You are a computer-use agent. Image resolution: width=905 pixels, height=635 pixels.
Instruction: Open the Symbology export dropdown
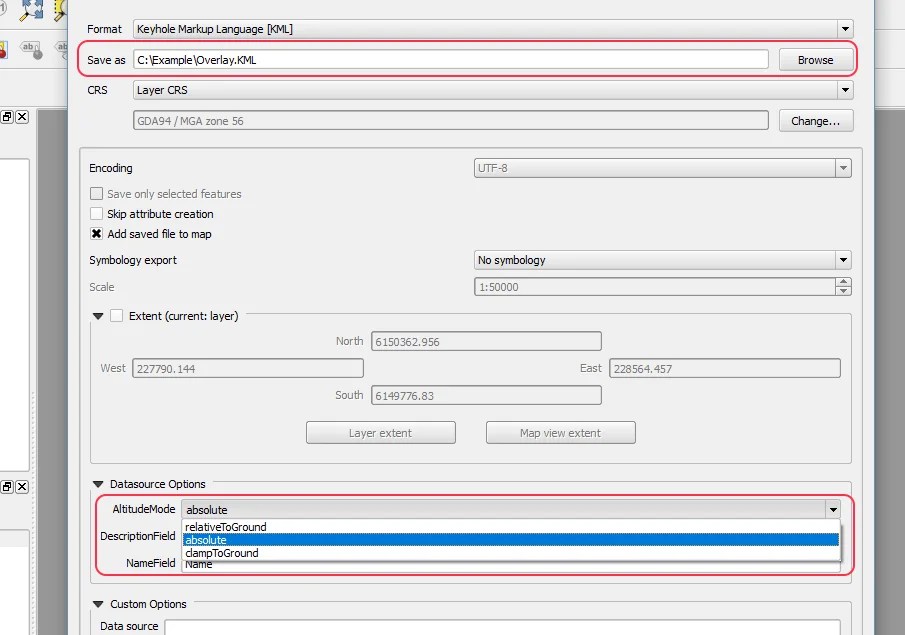coord(844,260)
